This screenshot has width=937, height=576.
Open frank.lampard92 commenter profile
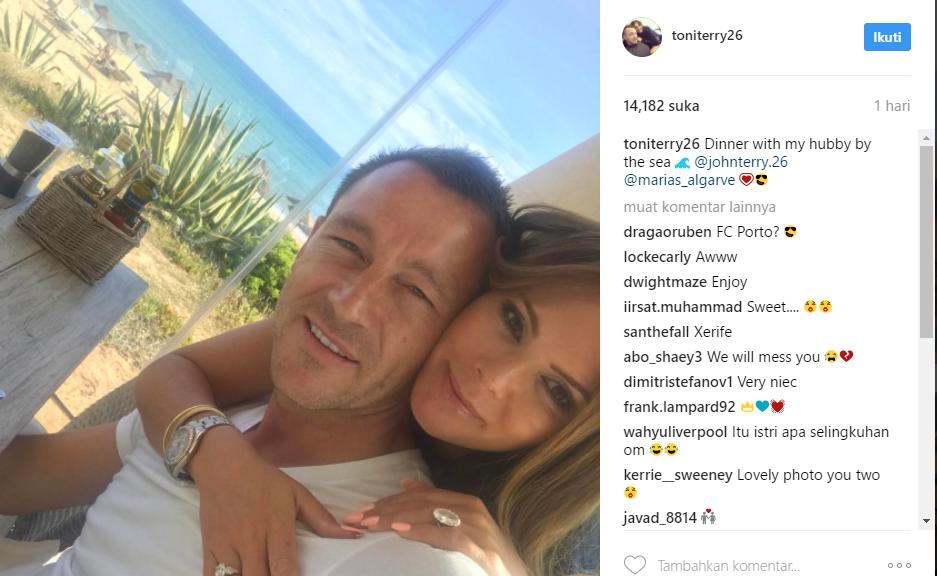(679, 407)
